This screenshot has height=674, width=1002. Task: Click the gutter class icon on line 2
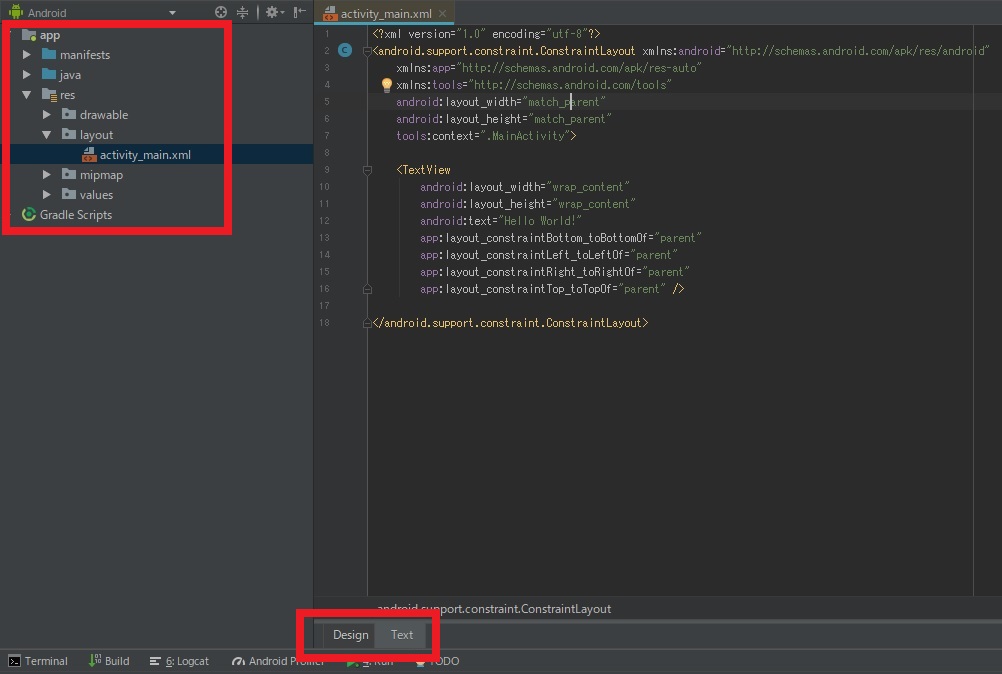pos(345,50)
